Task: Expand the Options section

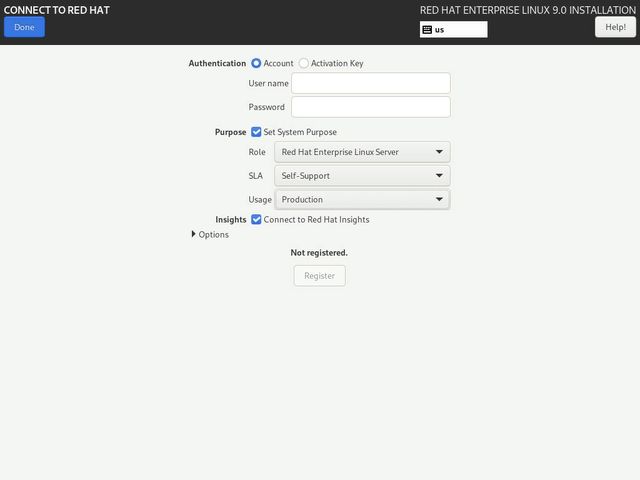Action: pyautogui.click(x=210, y=234)
